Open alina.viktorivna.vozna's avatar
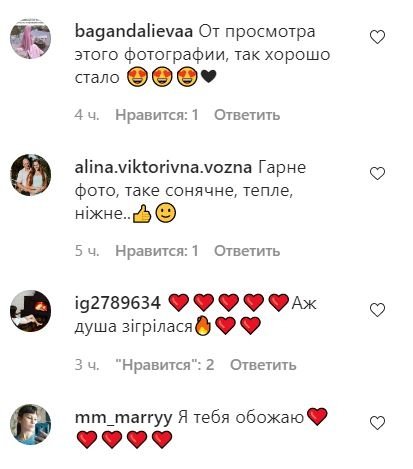The width and height of the screenshot is (413, 469). 31,175
